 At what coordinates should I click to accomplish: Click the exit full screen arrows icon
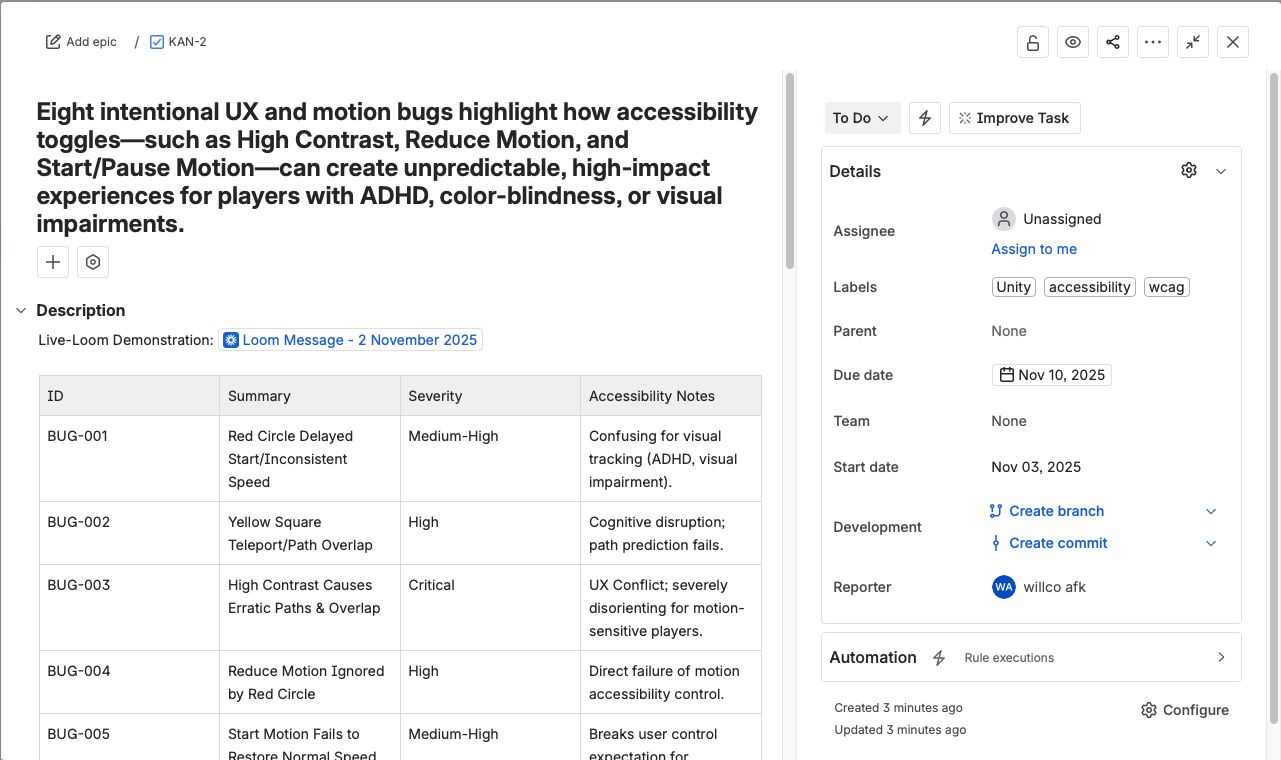coord(1193,42)
